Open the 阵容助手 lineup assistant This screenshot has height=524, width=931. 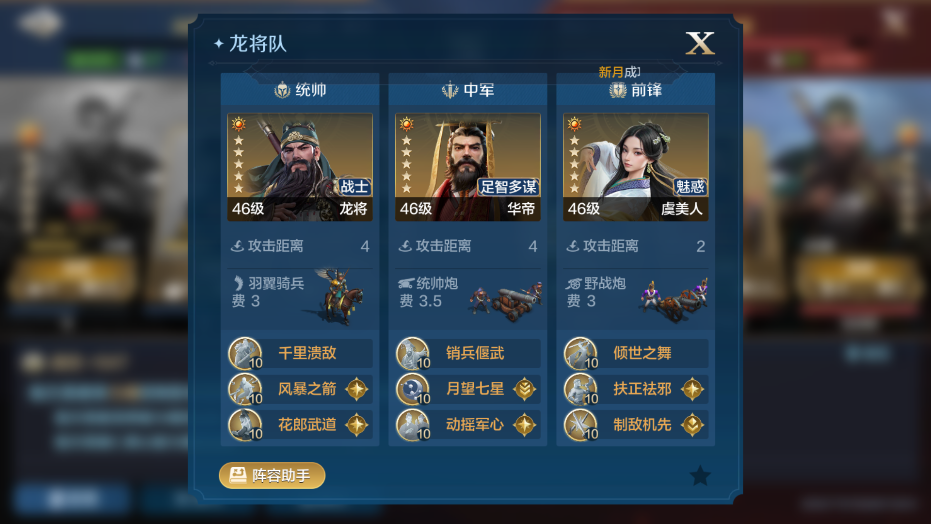272,475
